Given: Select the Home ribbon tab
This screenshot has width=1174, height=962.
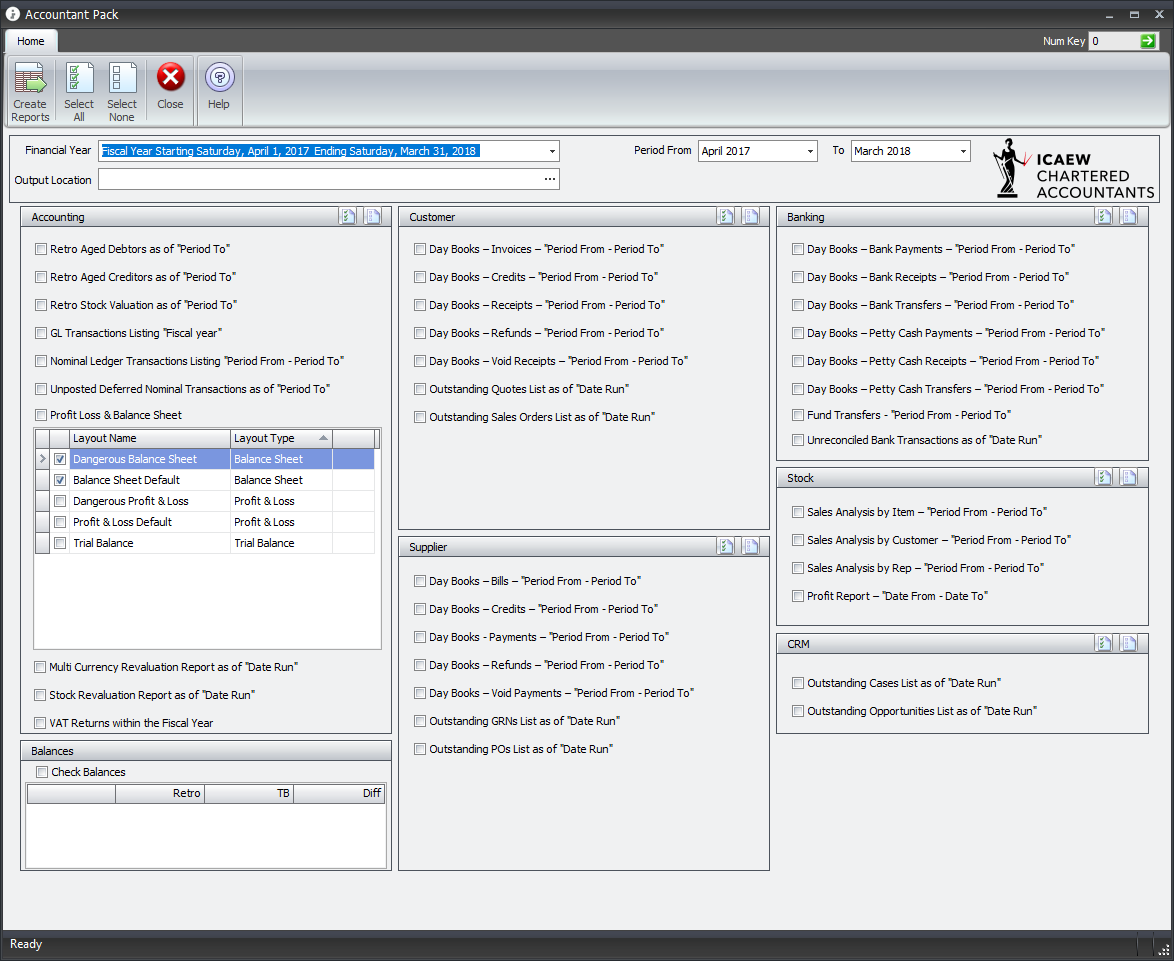Looking at the screenshot, I should pyautogui.click(x=30, y=41).
